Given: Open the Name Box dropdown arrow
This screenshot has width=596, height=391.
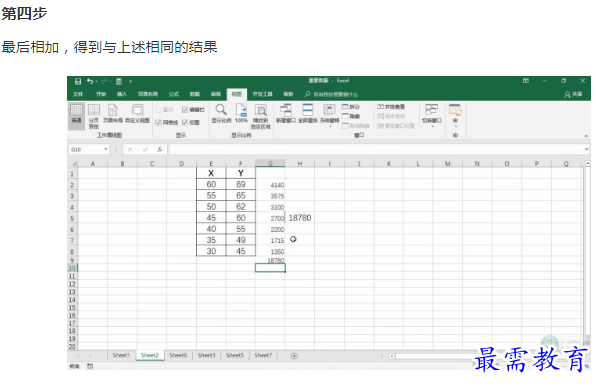Looking at the screenshot, I should [106, 149].
